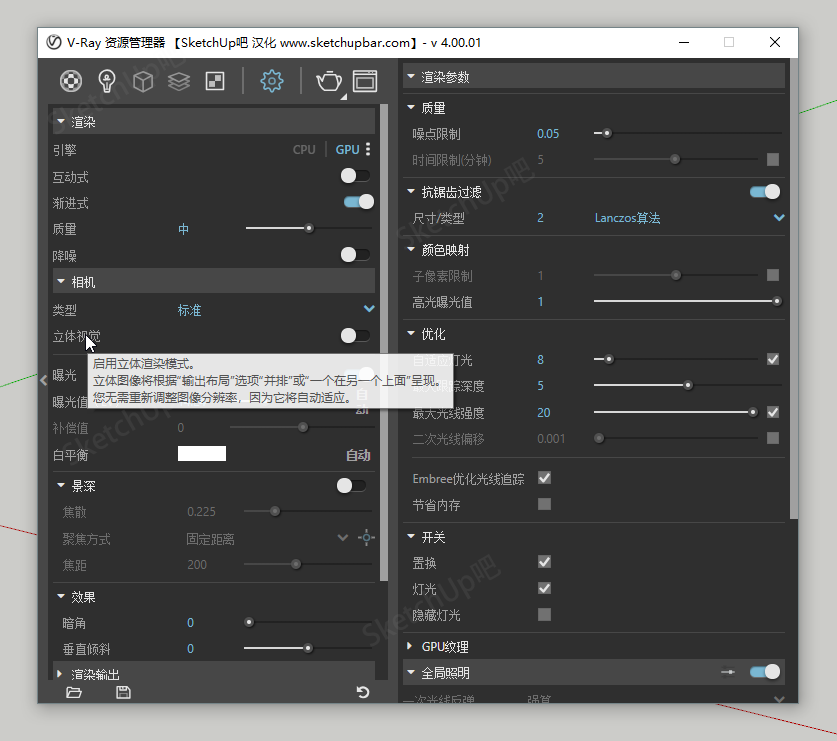Click the 暗角 vignetting slider handle
The height and width of the screenshot is (741, 837).
pyautogui.click(x=249, y=622)
